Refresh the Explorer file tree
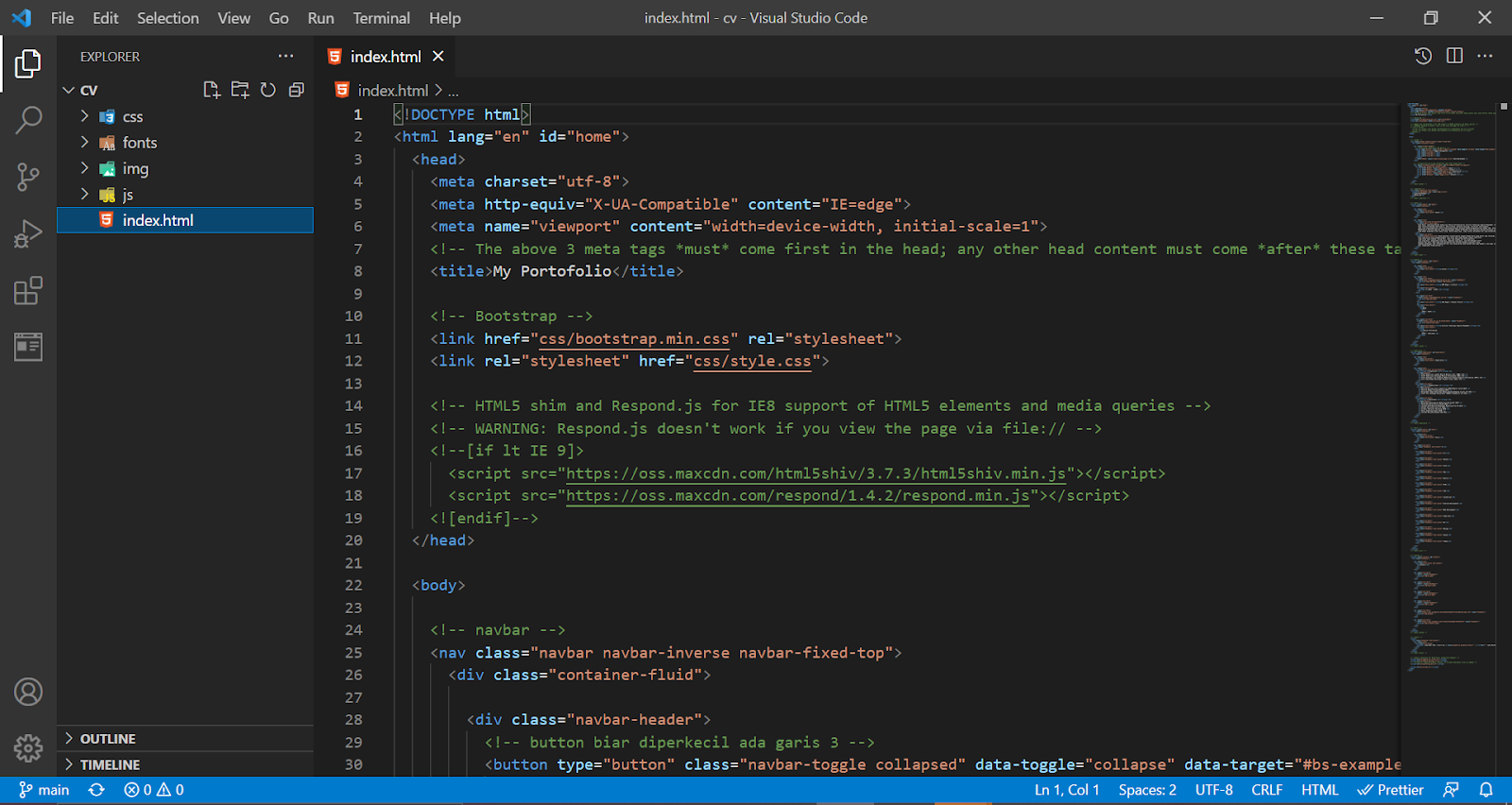Viewport: 1512px width, 805px height. (x=268, y=90)
